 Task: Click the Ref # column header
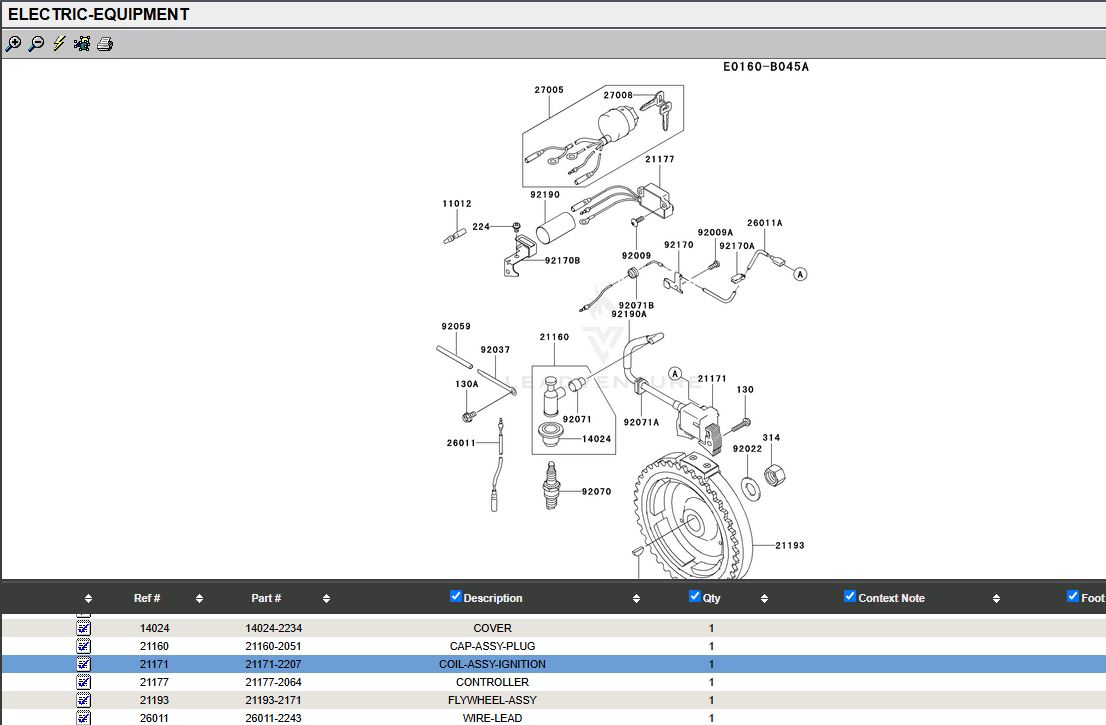(147, 598)
